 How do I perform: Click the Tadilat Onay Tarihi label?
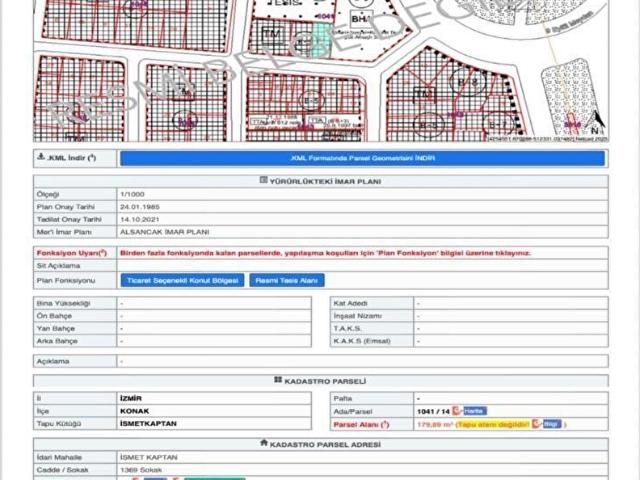click(x=69, y=220)
